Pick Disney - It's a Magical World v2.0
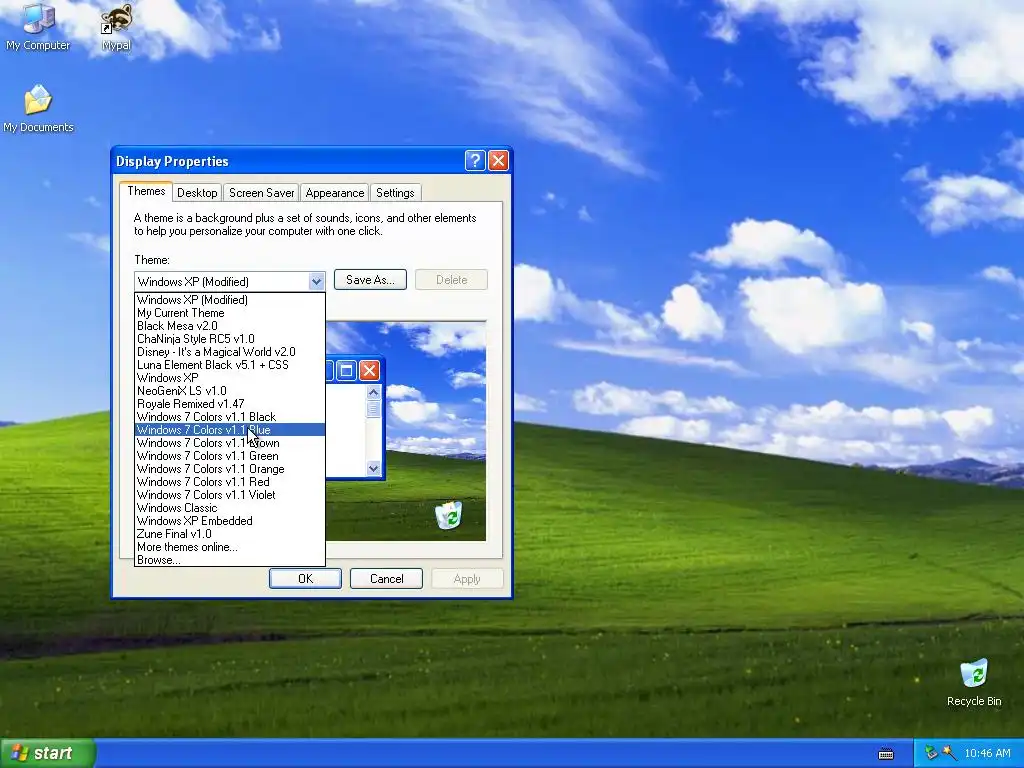The image size is (1024, 768). pyautogui.click(x=229, y=352)
